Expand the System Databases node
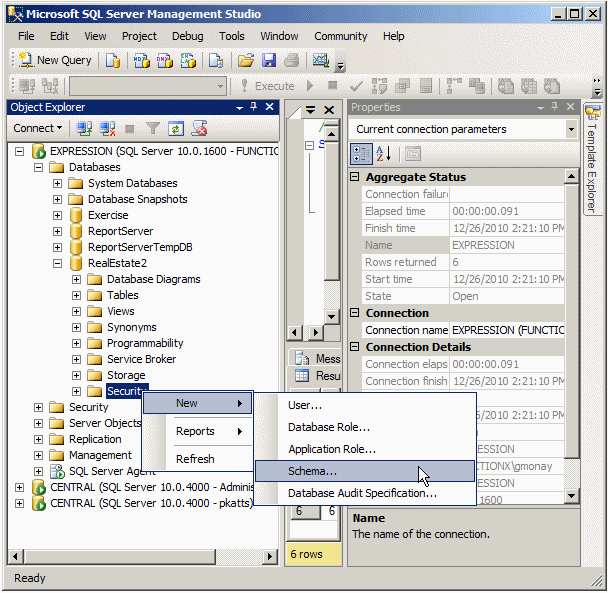The width and height of the screenshot is (608, 593). click(x=57, y=183)
